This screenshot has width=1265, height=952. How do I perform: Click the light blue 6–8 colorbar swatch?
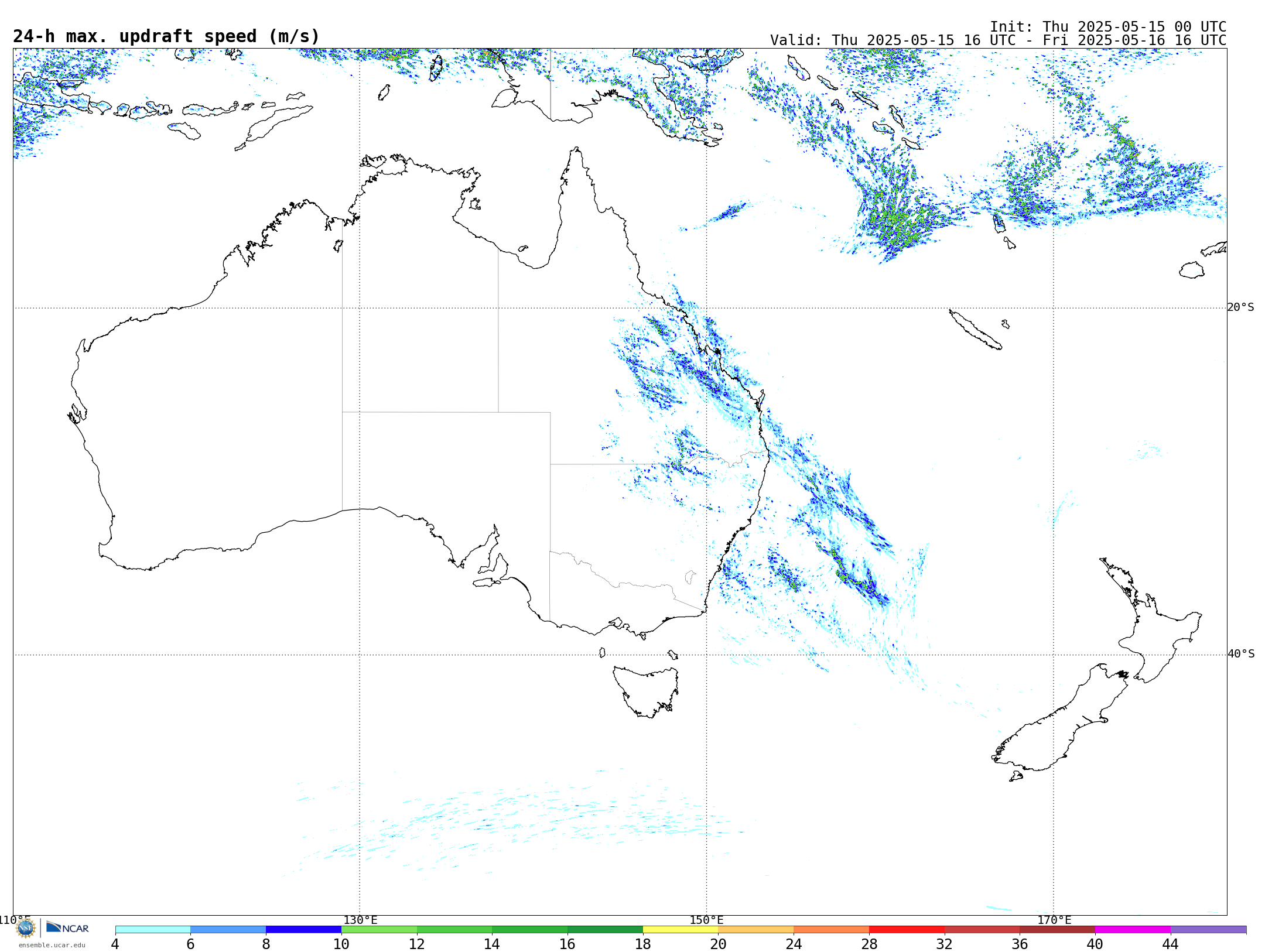pyautogui.click(x=228, y=930)
